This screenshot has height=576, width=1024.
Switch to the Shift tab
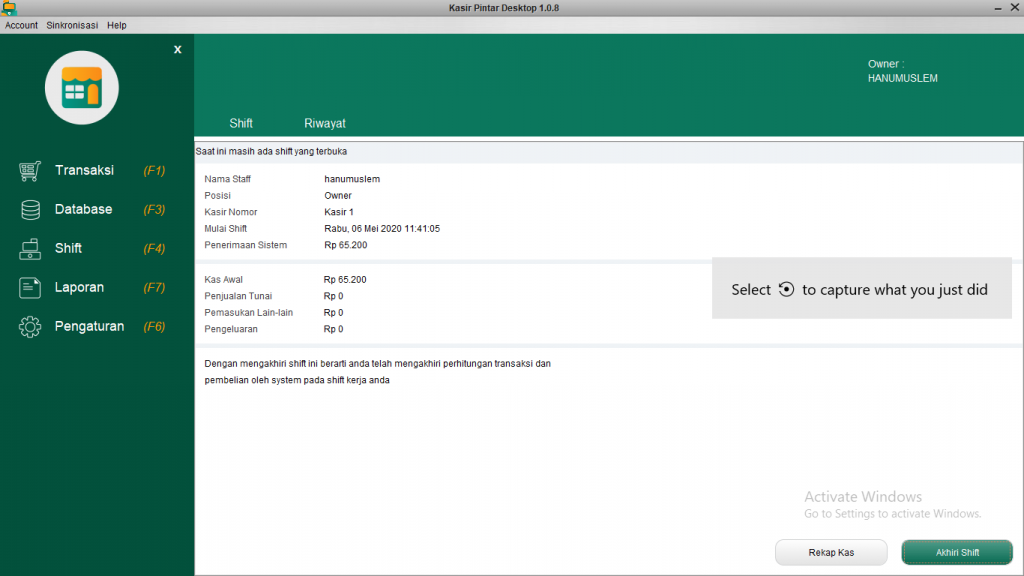pyautogui.click(x=241, y=123)
